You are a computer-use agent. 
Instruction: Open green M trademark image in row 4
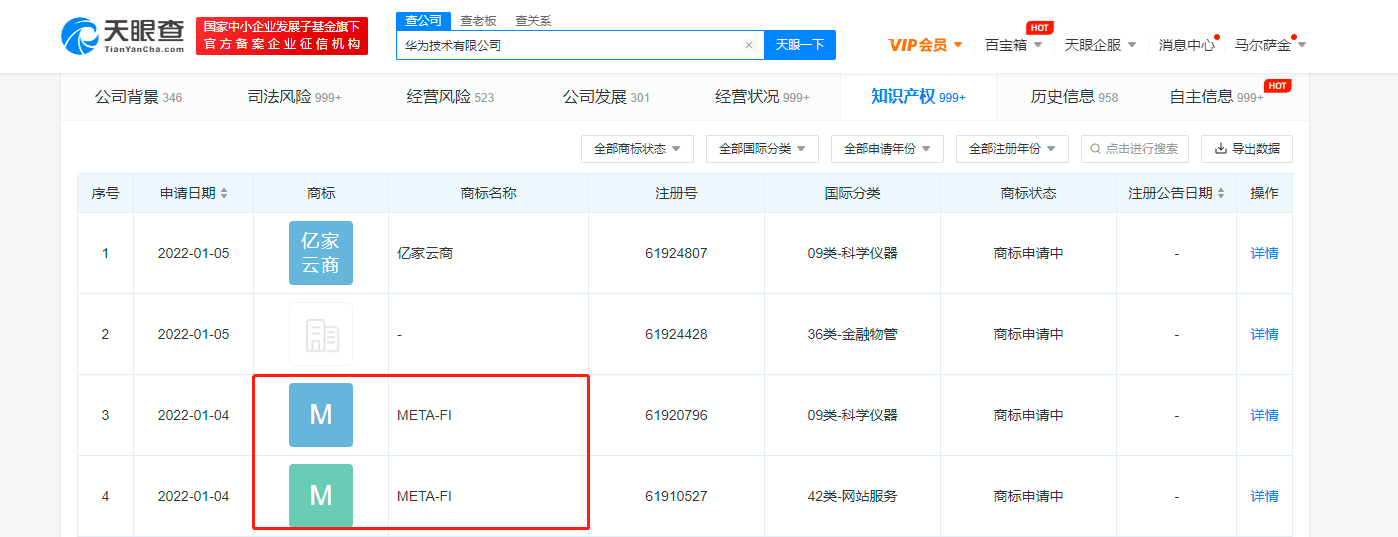pos(321,496)
